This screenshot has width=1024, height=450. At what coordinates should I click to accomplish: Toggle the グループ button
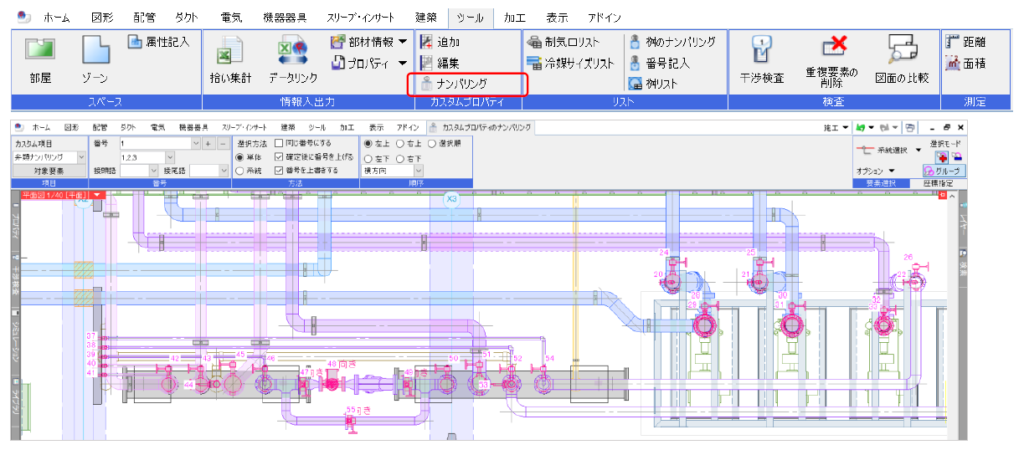(944, 170)
